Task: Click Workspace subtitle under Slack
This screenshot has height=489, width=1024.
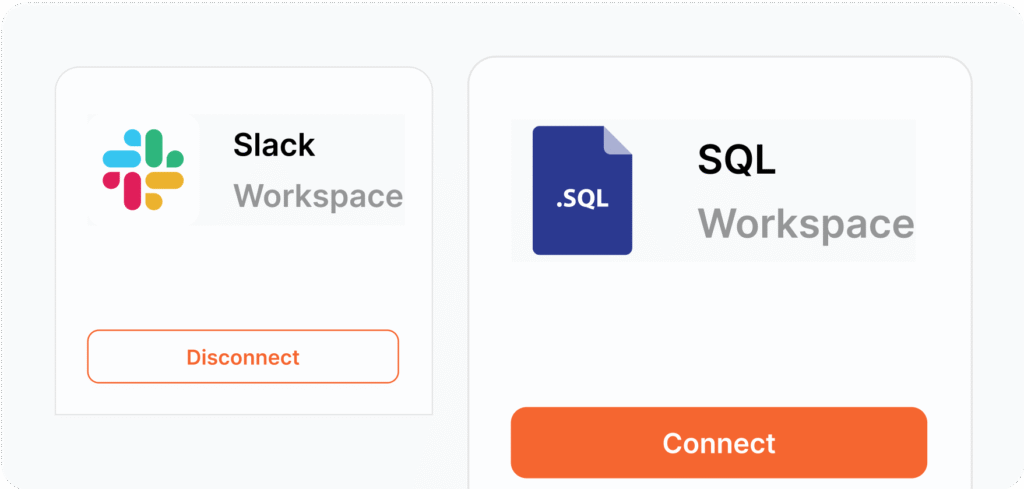Action: click(318, 197)
